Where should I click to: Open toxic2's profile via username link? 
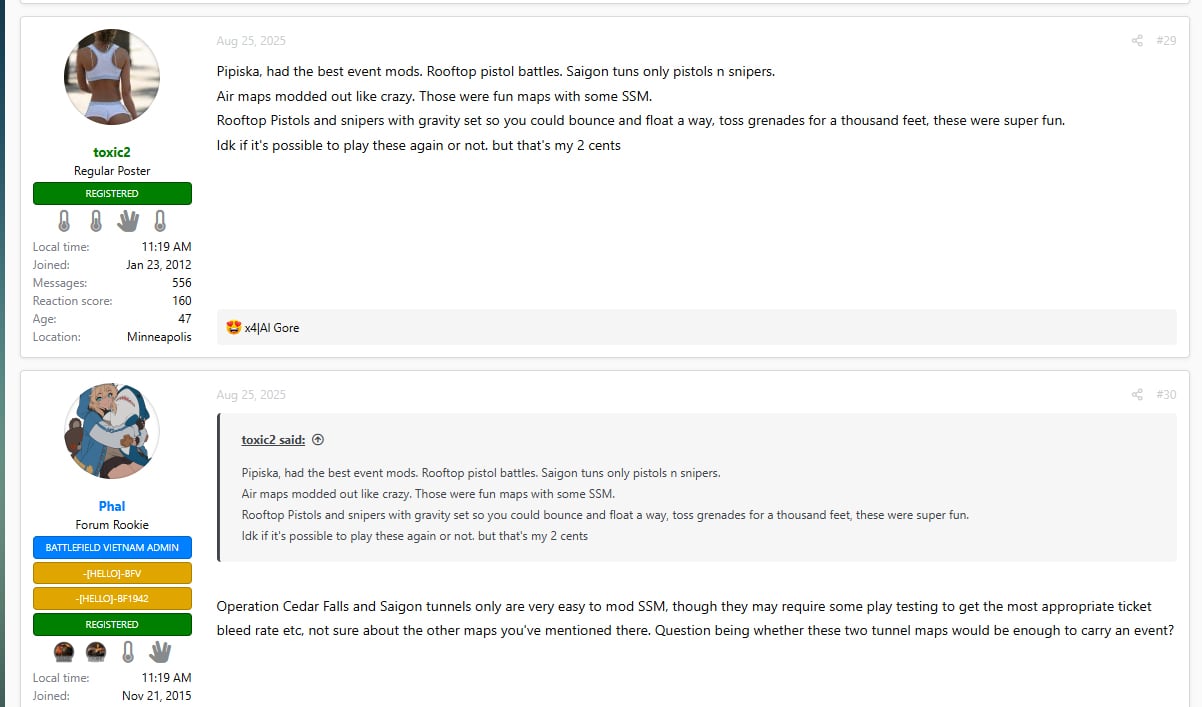click(x=112, y=152)
